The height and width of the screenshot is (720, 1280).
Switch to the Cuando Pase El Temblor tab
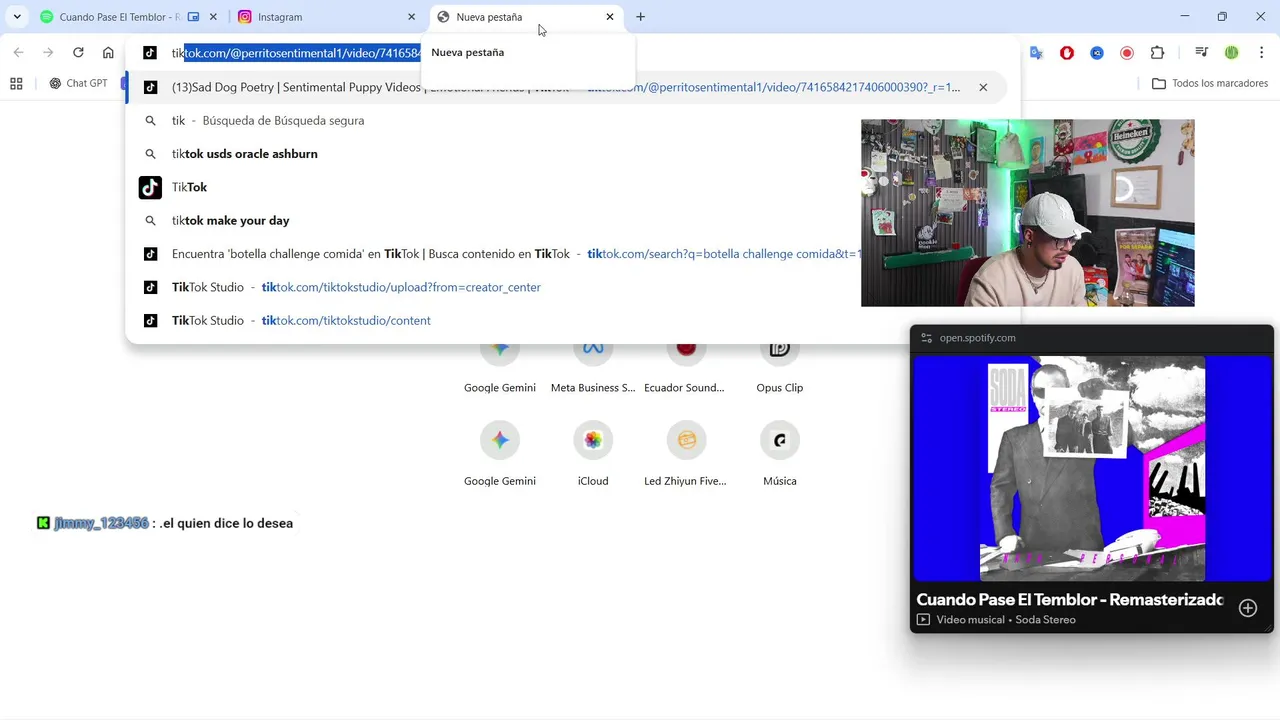126,17
